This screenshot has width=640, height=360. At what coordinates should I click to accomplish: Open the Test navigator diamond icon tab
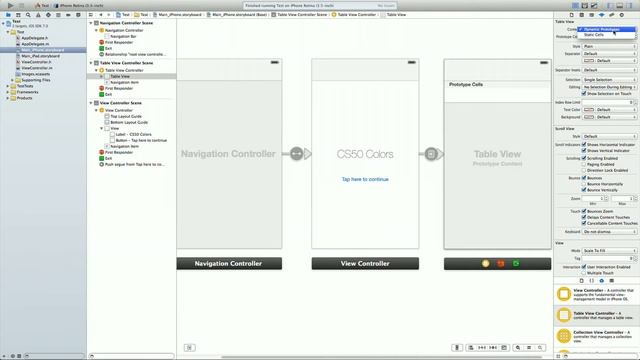coord(48,15)
